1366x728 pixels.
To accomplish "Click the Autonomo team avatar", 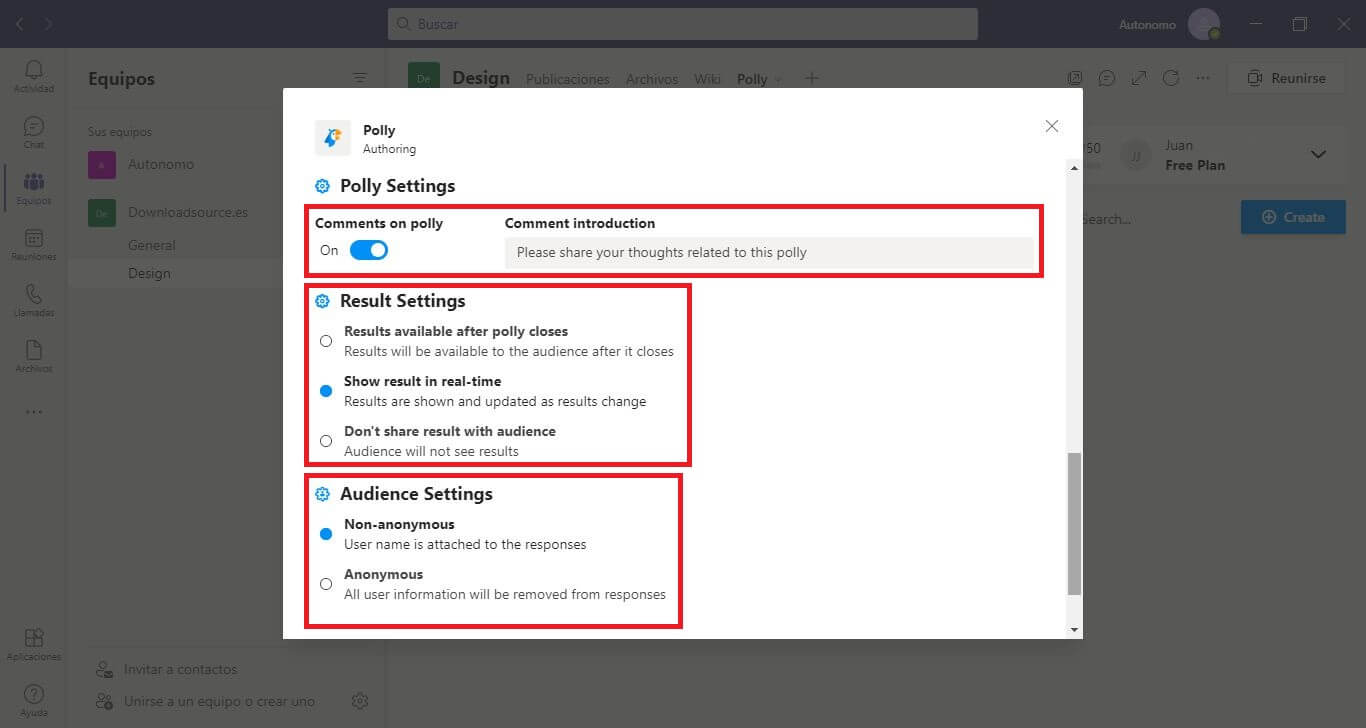I will click(x=102, y=165).
